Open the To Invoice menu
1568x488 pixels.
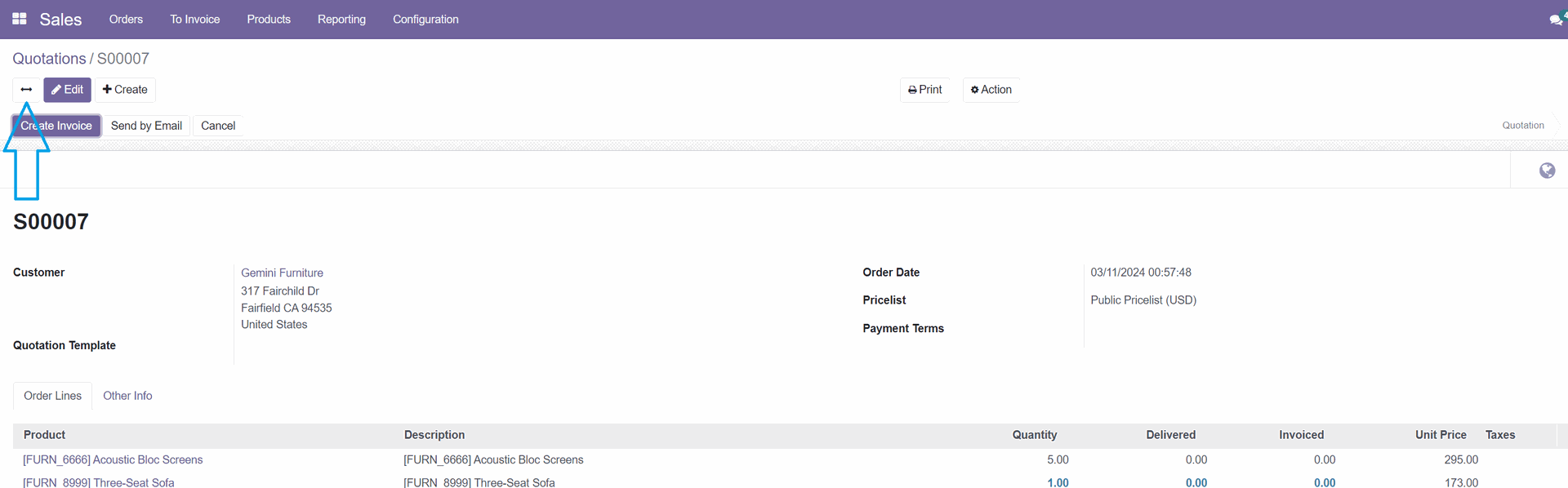pos(194,20)
